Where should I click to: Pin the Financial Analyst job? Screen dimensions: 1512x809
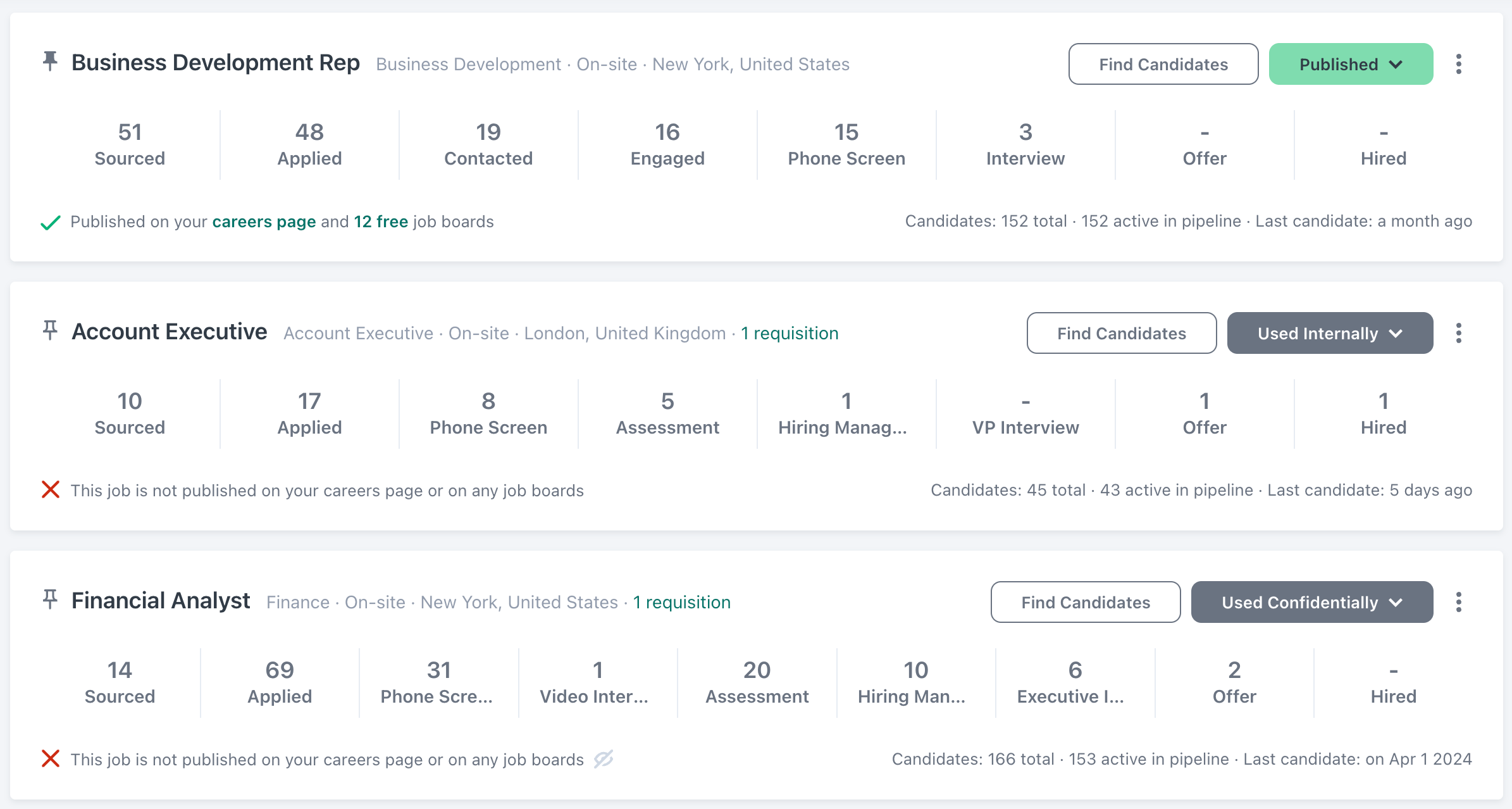coord(50,599)
